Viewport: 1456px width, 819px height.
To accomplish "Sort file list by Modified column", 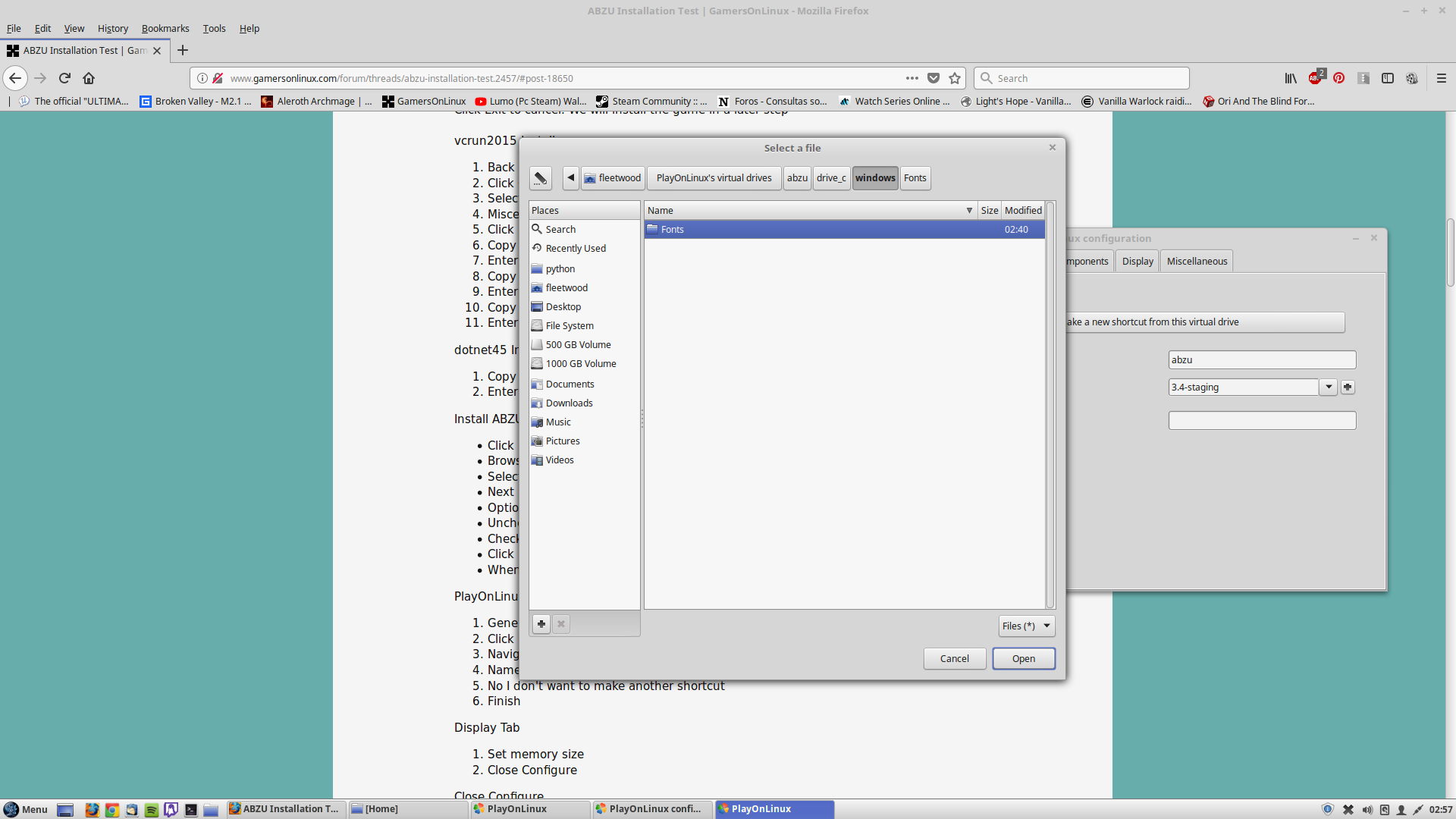I will (x=1023, y=210).
